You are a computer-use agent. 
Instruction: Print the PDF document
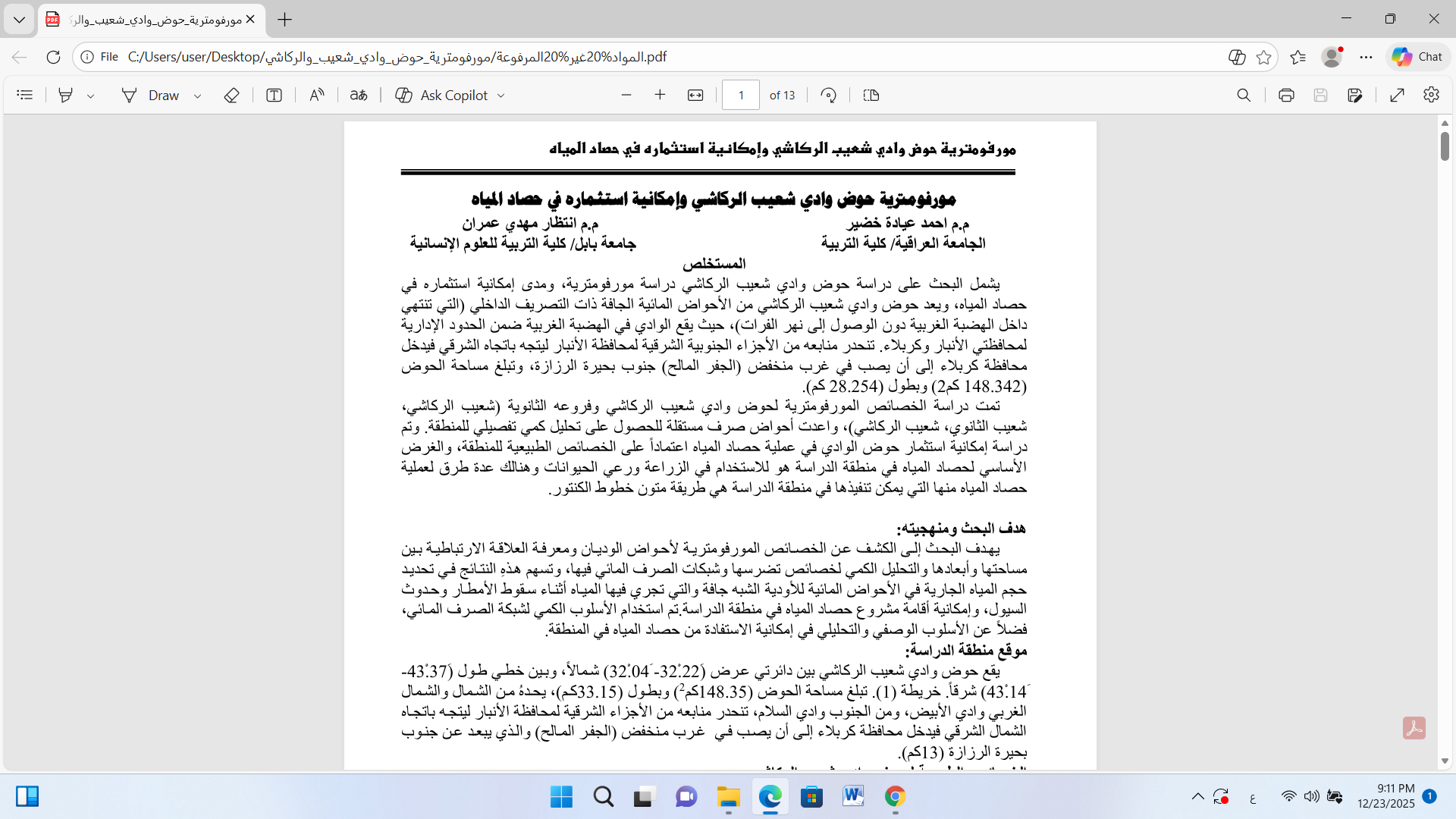pyautogui.click(x=1286, y=95)
